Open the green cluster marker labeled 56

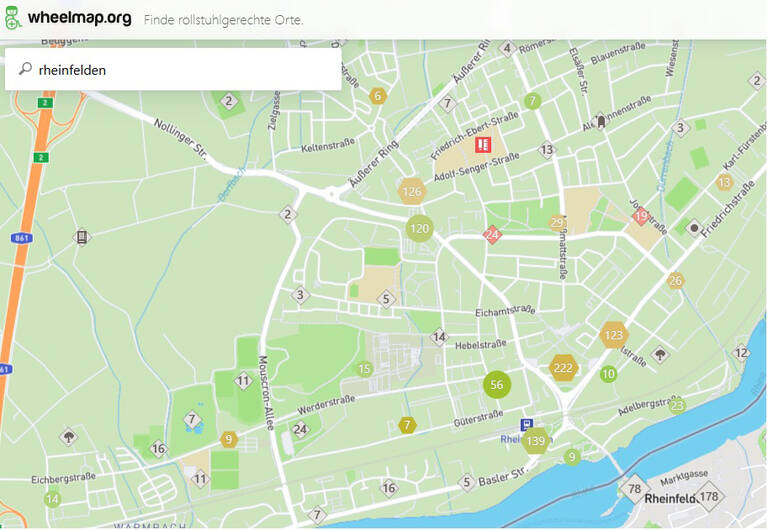[x=497, y=385]
